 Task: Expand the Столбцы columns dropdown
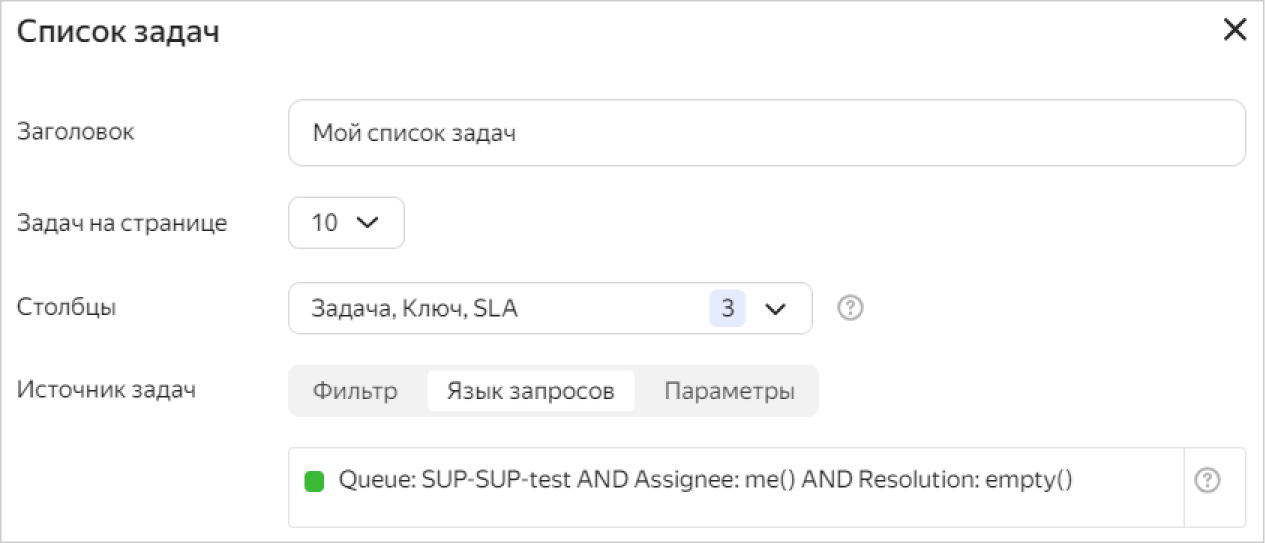point(550,309)
